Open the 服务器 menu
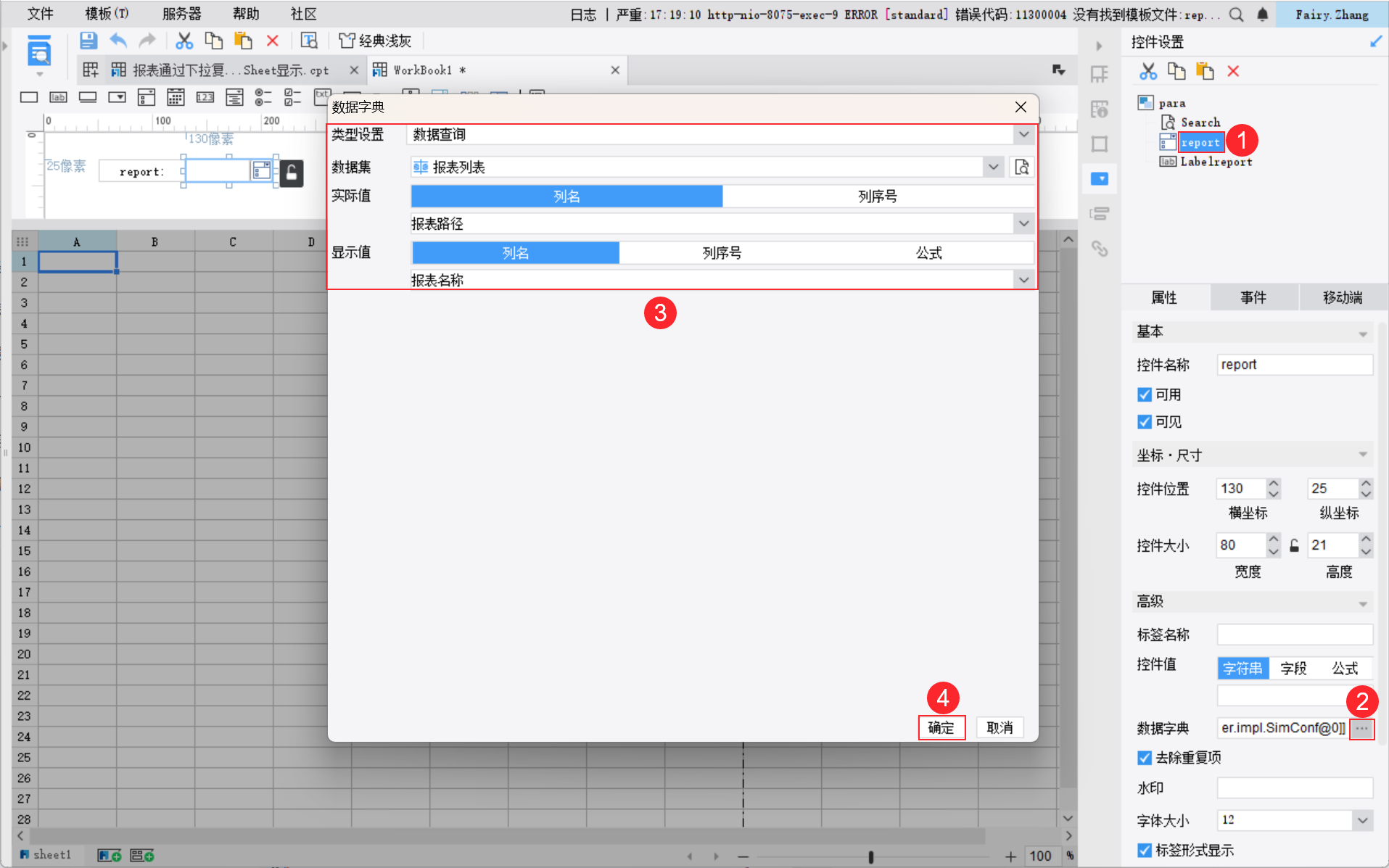The height and width of the screenshot is (868, 1389). tap(181, 15)
